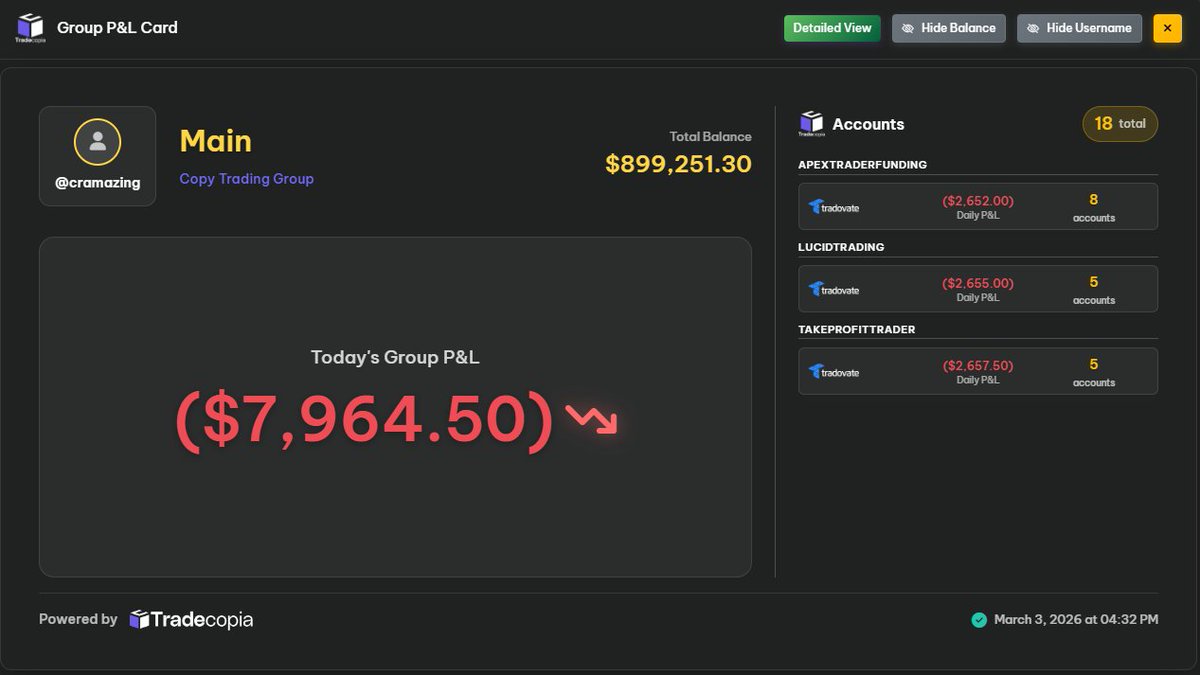This screenshot has width=1200, height=675.
Task: Open the Detailed View
Action: (832, 28)
